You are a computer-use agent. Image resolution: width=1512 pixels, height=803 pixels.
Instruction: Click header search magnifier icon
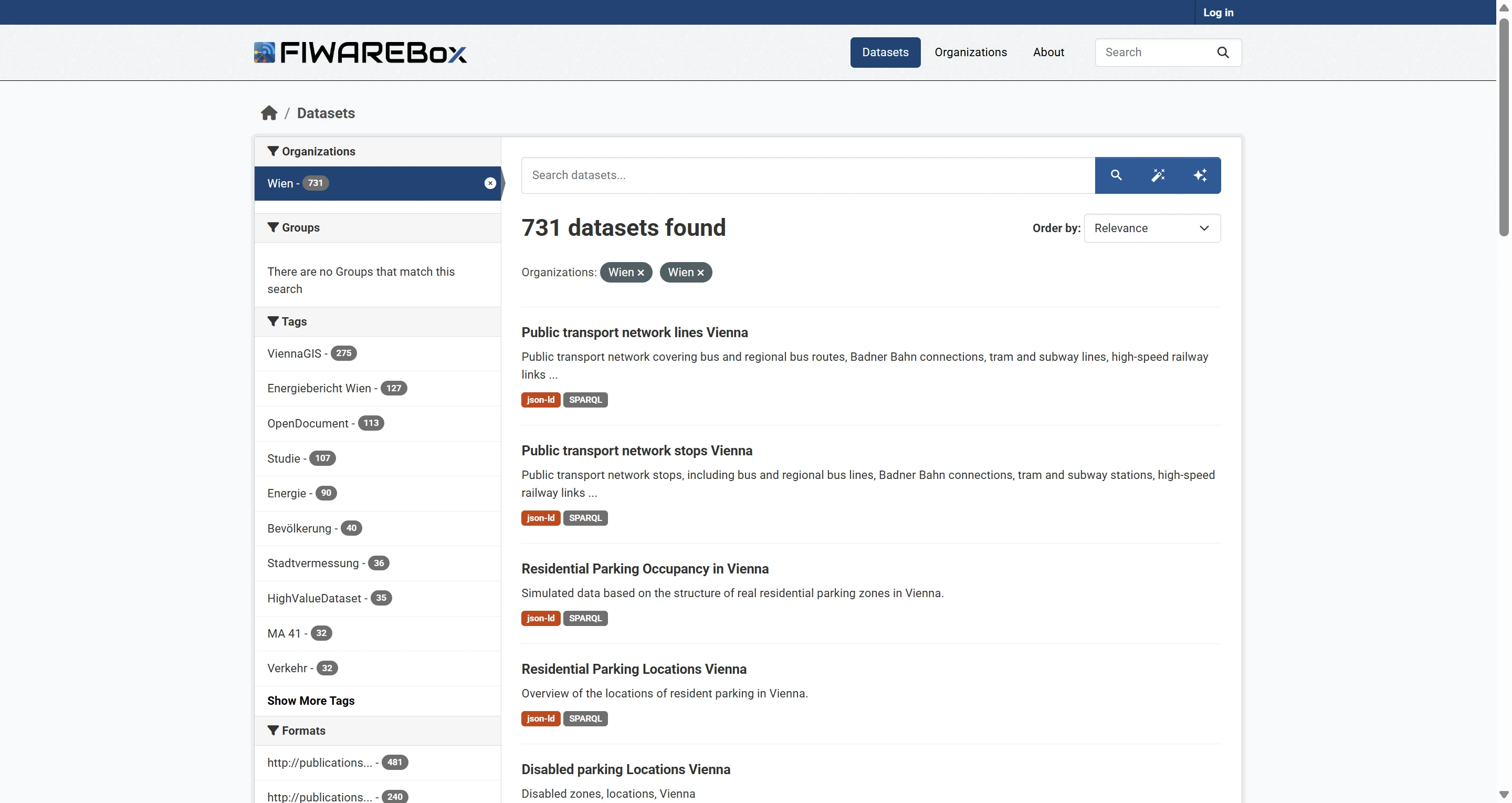pos(1223,52)
